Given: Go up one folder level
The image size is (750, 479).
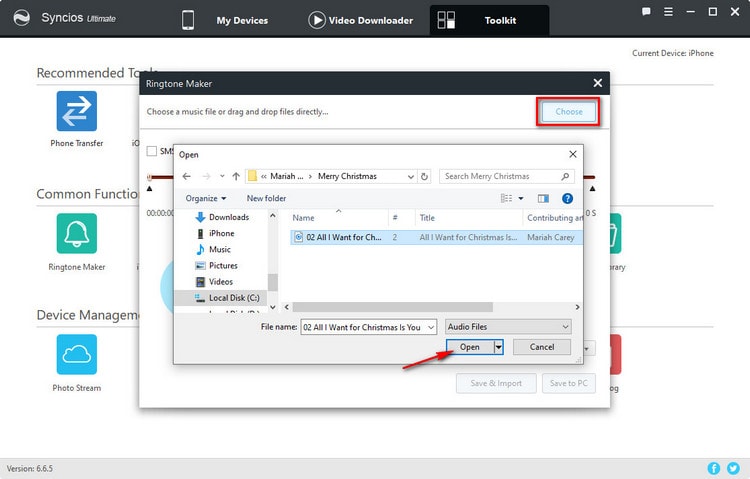Looking at the screenshot, I should (x=236, y=177).
